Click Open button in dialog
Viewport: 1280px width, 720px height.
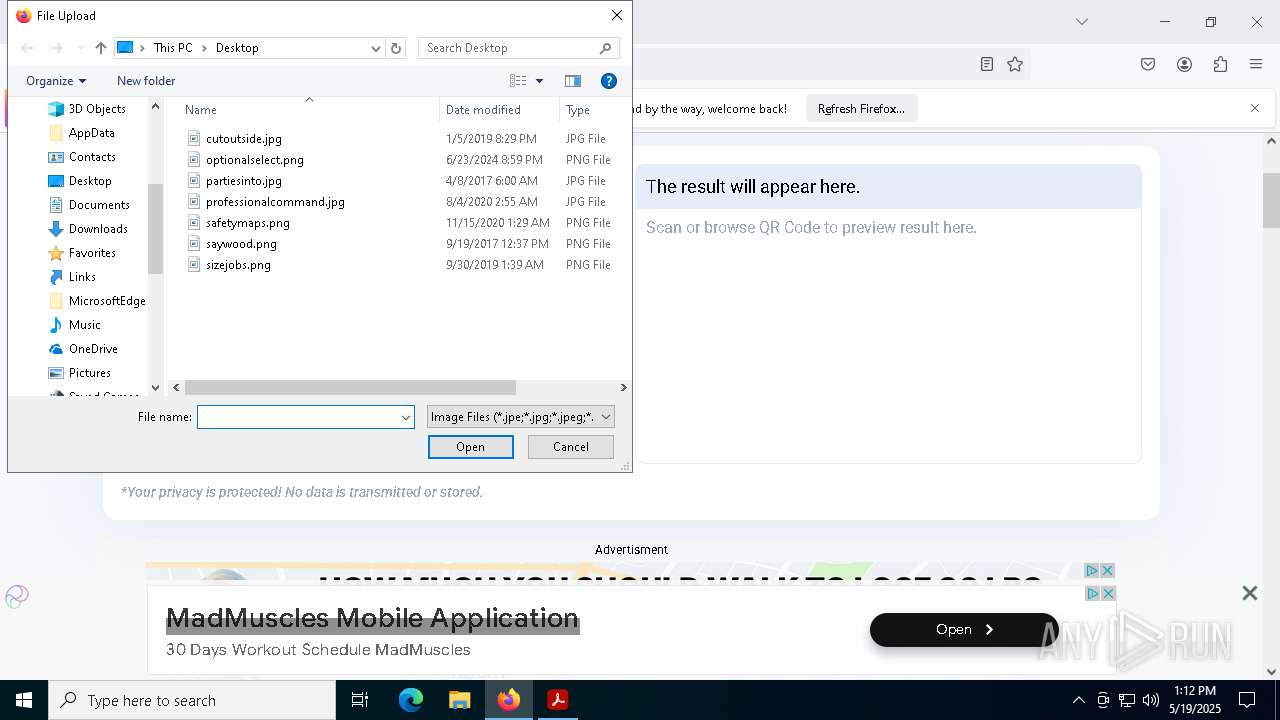(471, 447)
